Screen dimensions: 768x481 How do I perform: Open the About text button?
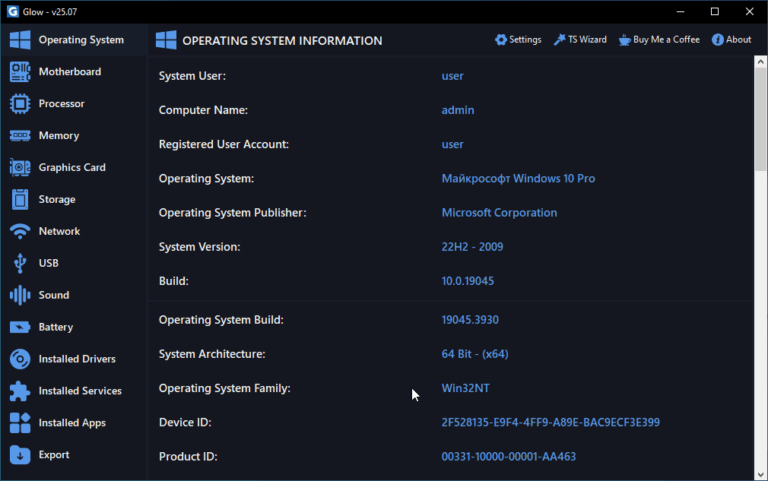(x=738, y=40)
